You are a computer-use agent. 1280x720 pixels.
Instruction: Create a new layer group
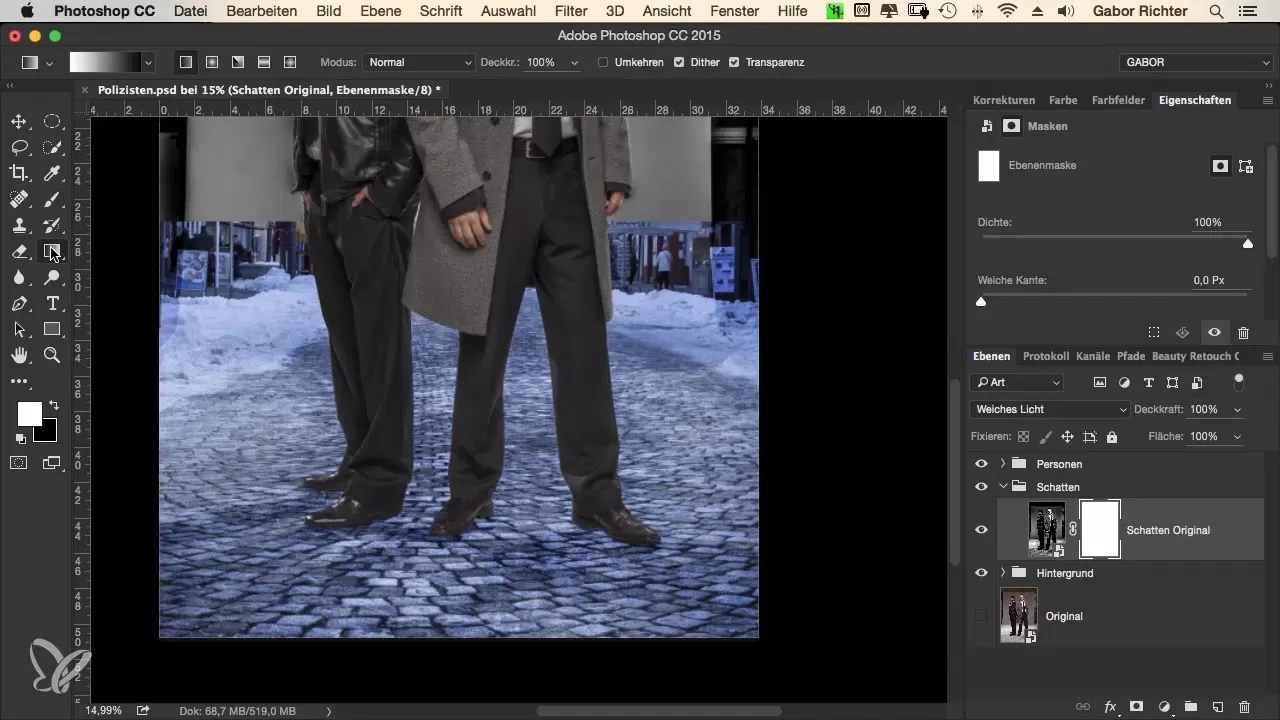pyautogui.click(x=1191, y=706)
